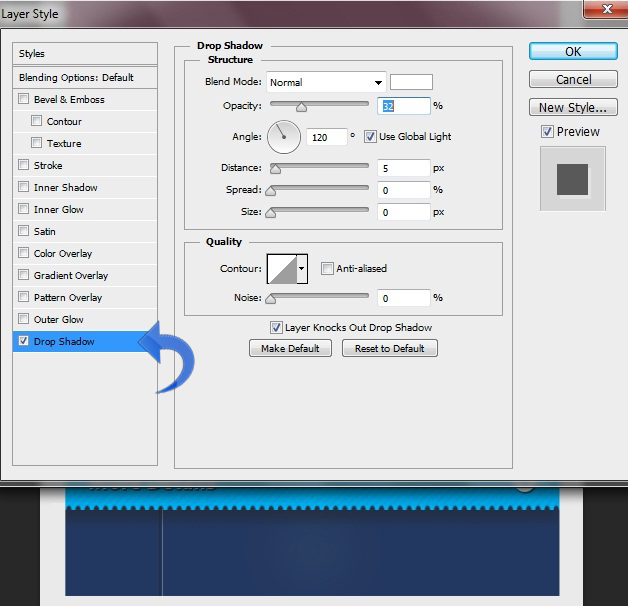Enable the Color Overlay checkbox
Viewport: 628px width, 606px height.
point(24,253)
